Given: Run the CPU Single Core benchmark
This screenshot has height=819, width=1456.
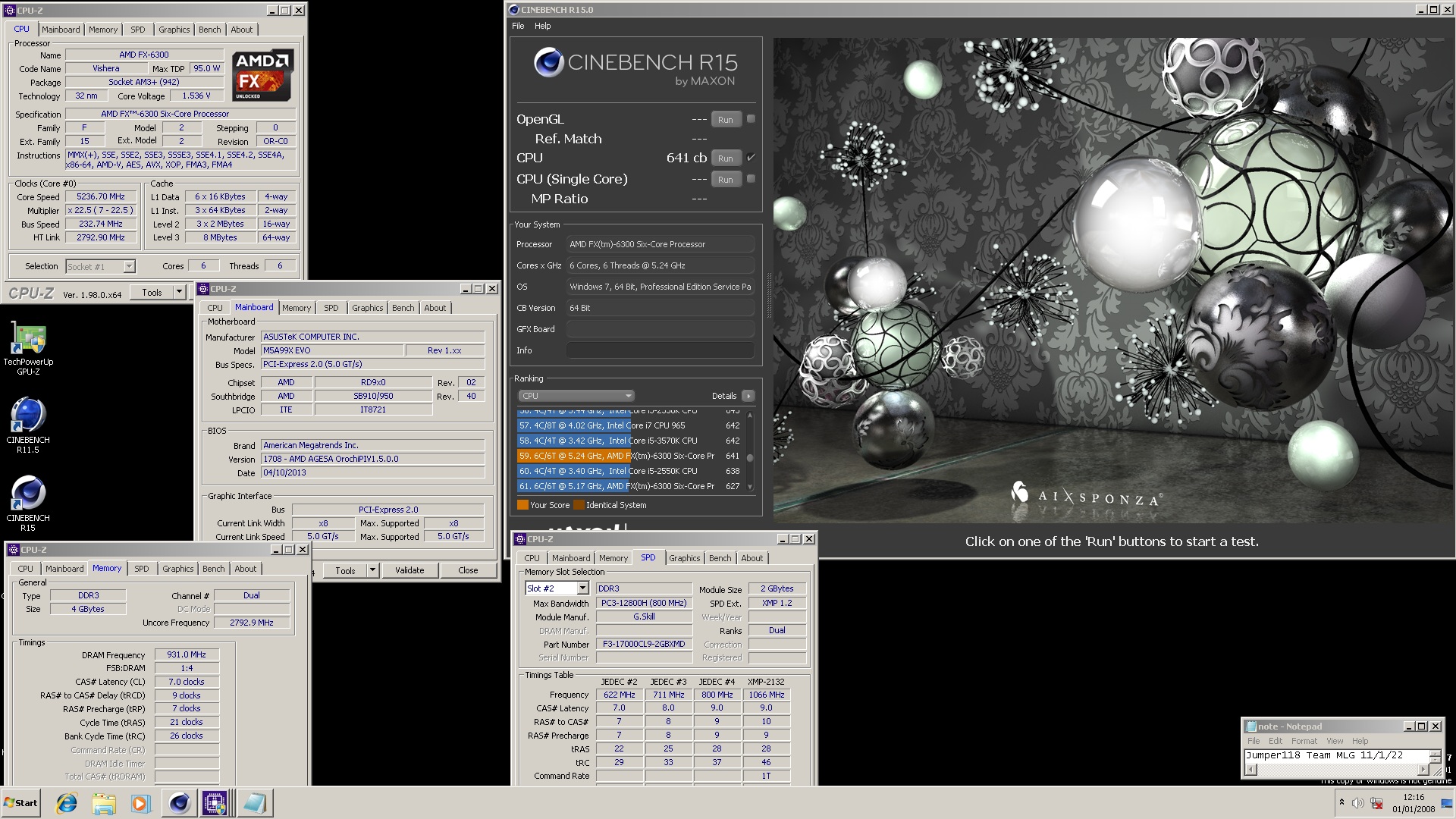Looking at the screenshot, I should pos(726,180).
